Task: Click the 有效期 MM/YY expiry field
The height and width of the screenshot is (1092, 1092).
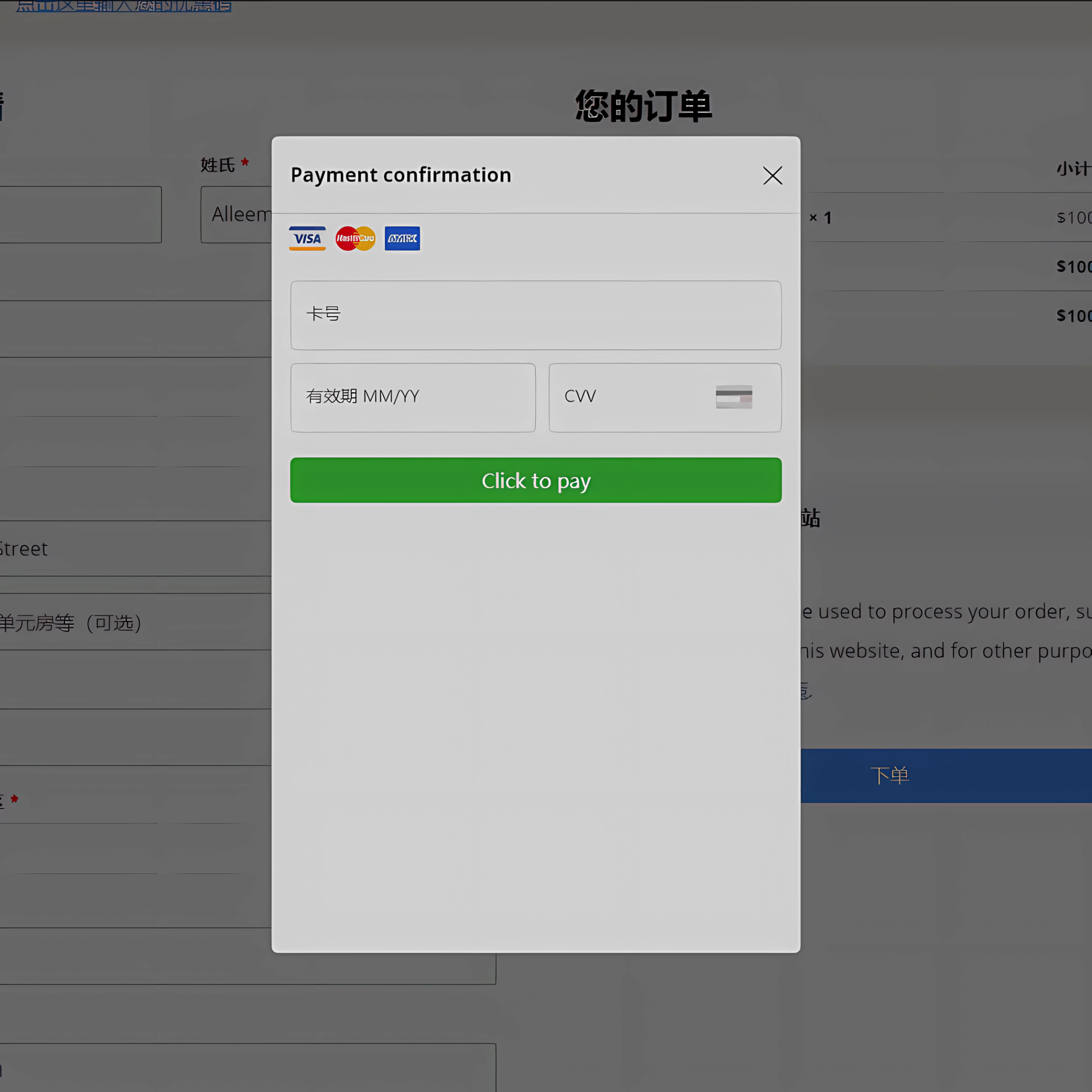Action: click(x=413, y=397)
